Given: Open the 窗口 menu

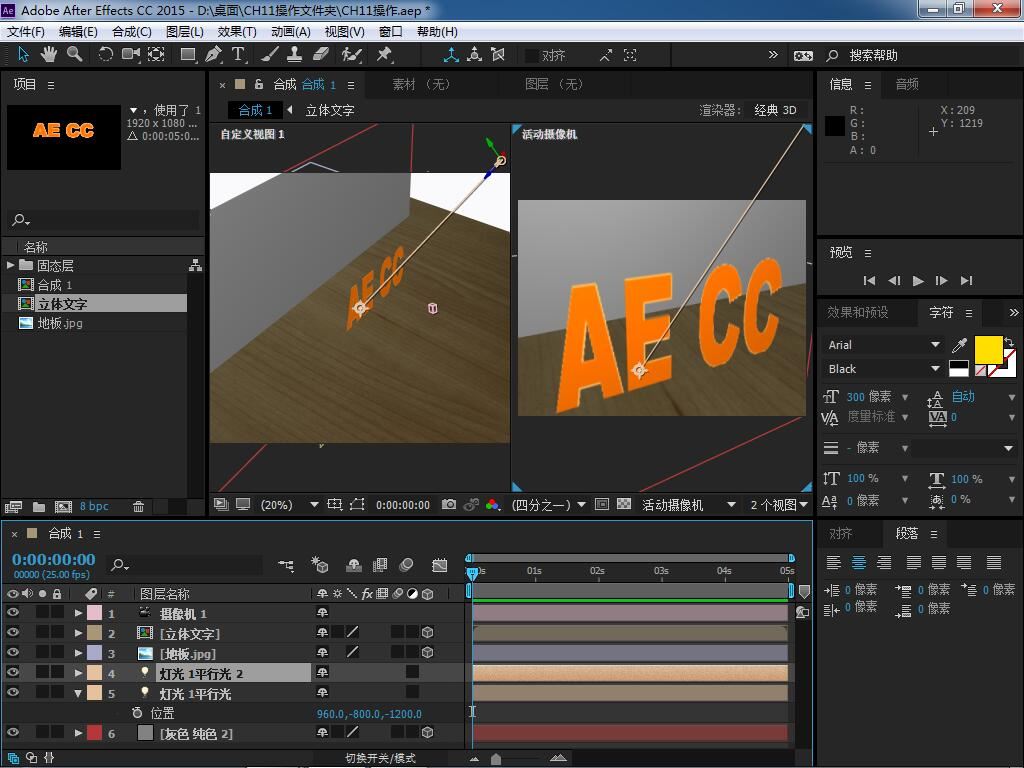Looking at the screenshot, I should point(391,31).
